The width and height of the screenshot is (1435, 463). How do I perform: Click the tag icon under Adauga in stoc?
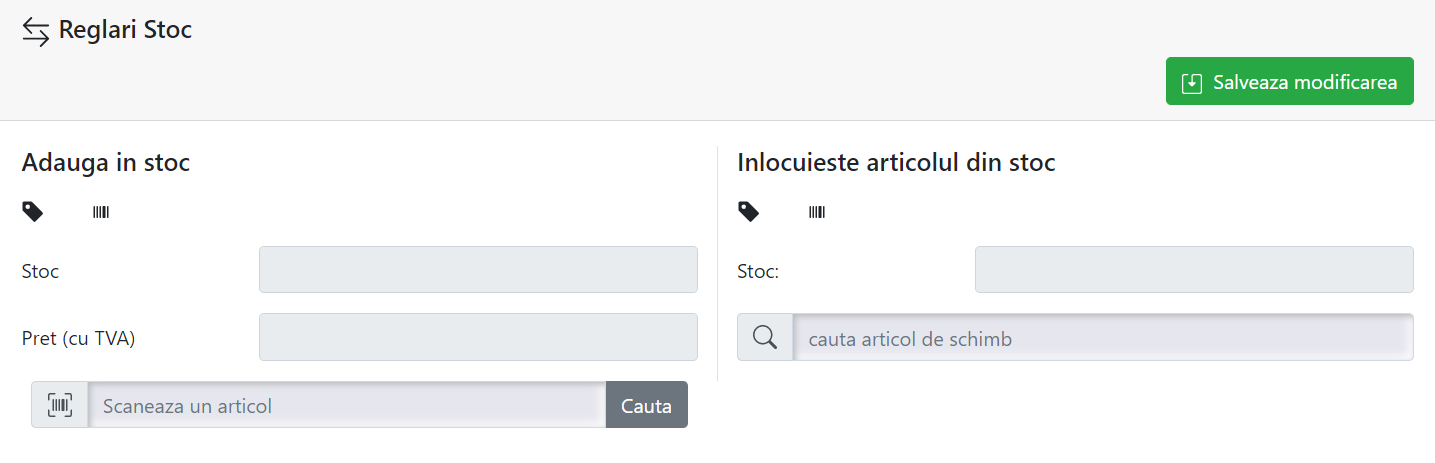click(x=33, y=211)
